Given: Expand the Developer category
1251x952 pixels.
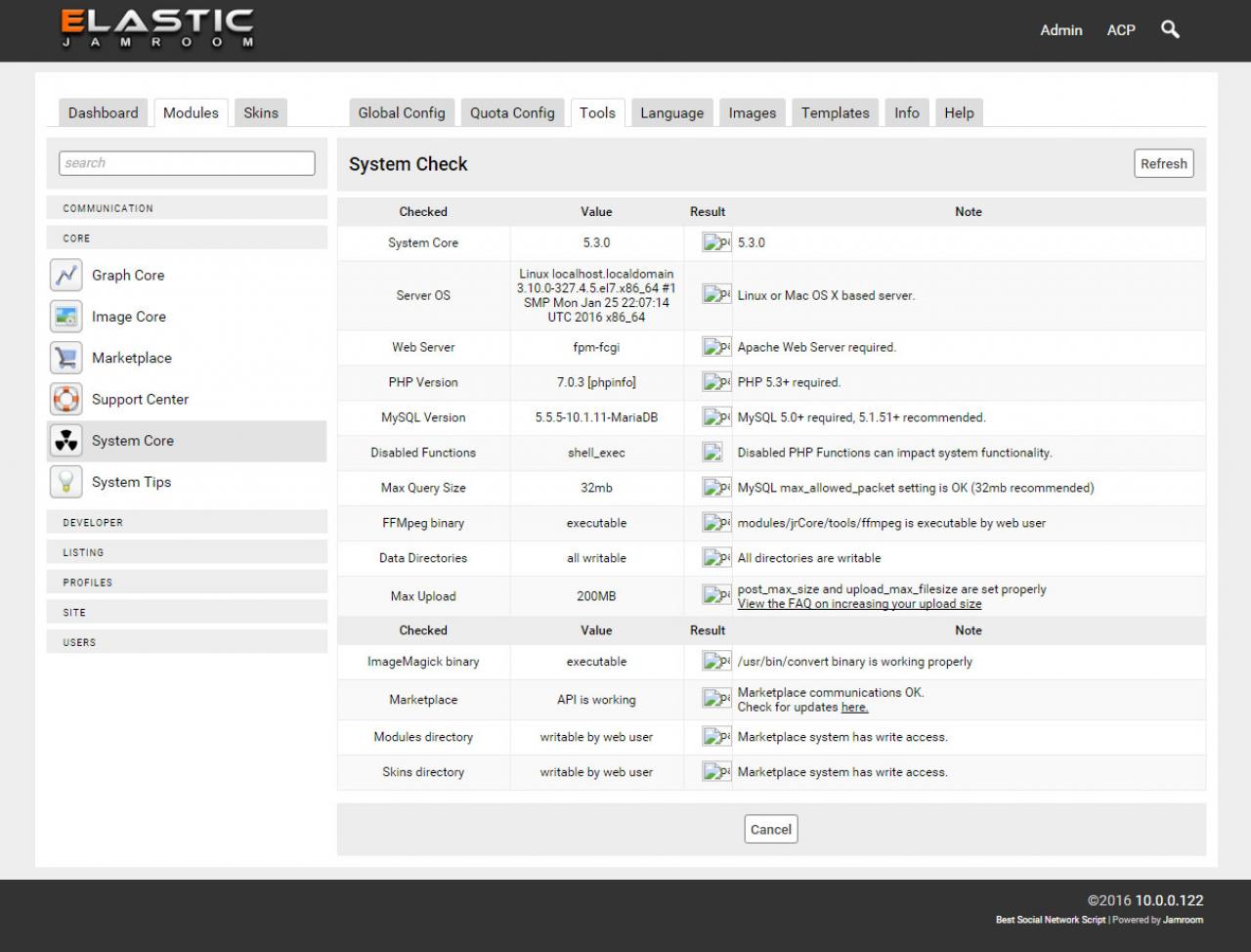Looking at the screenshot, I should tap(93, 523).
